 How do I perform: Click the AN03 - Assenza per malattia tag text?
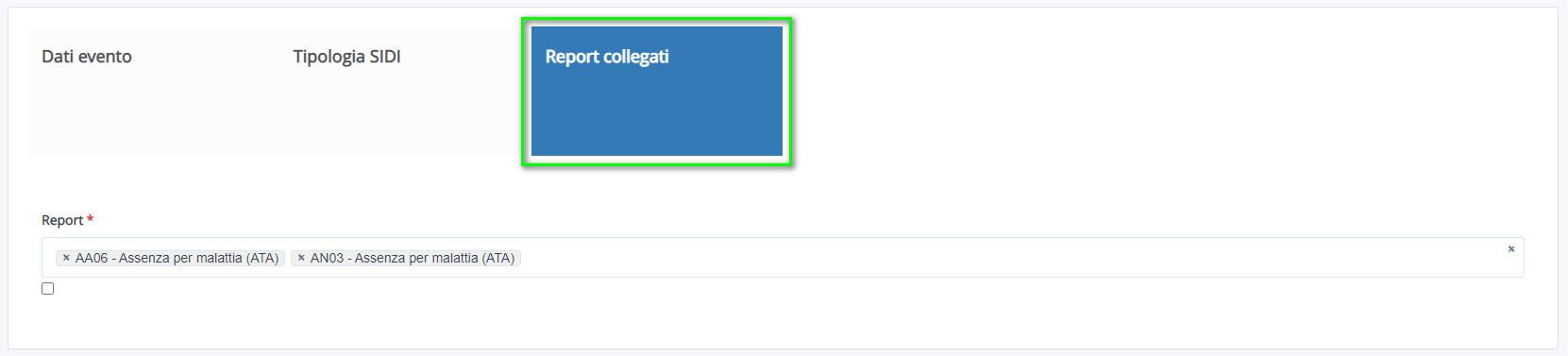[413, 258]
